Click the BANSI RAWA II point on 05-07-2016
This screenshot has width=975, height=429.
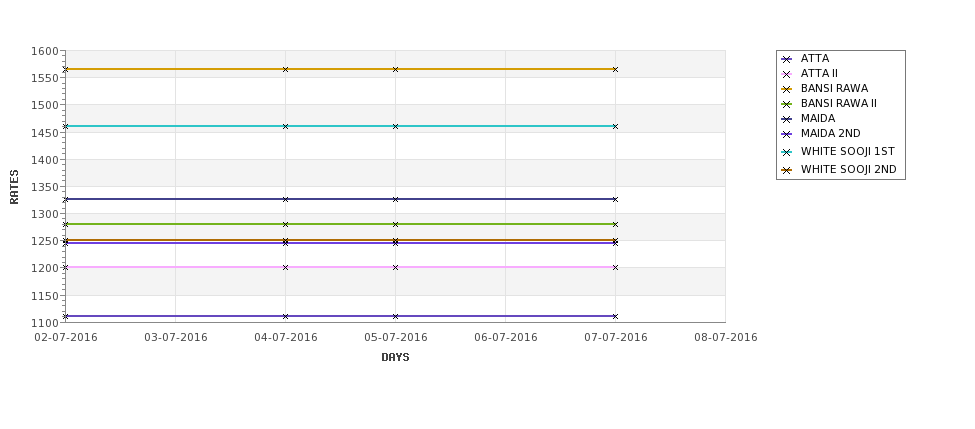(x=395, y=224)
